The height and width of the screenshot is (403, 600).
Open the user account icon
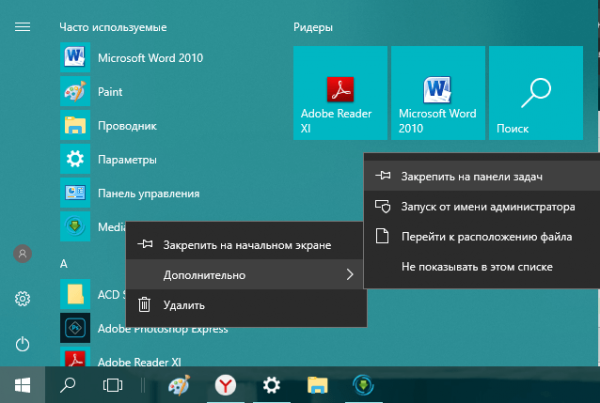[x=23, y=253]
